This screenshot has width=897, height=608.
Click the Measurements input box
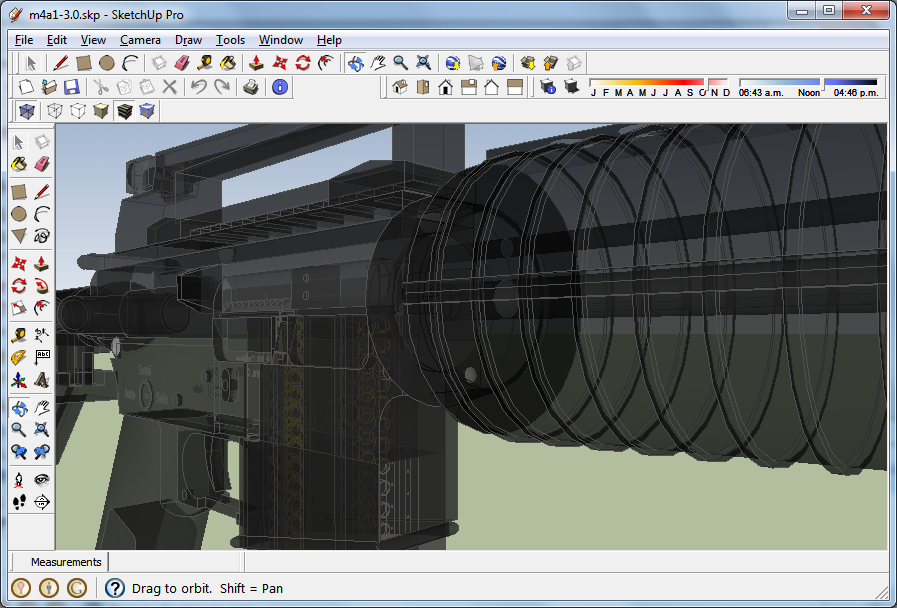tap(176, 562)
